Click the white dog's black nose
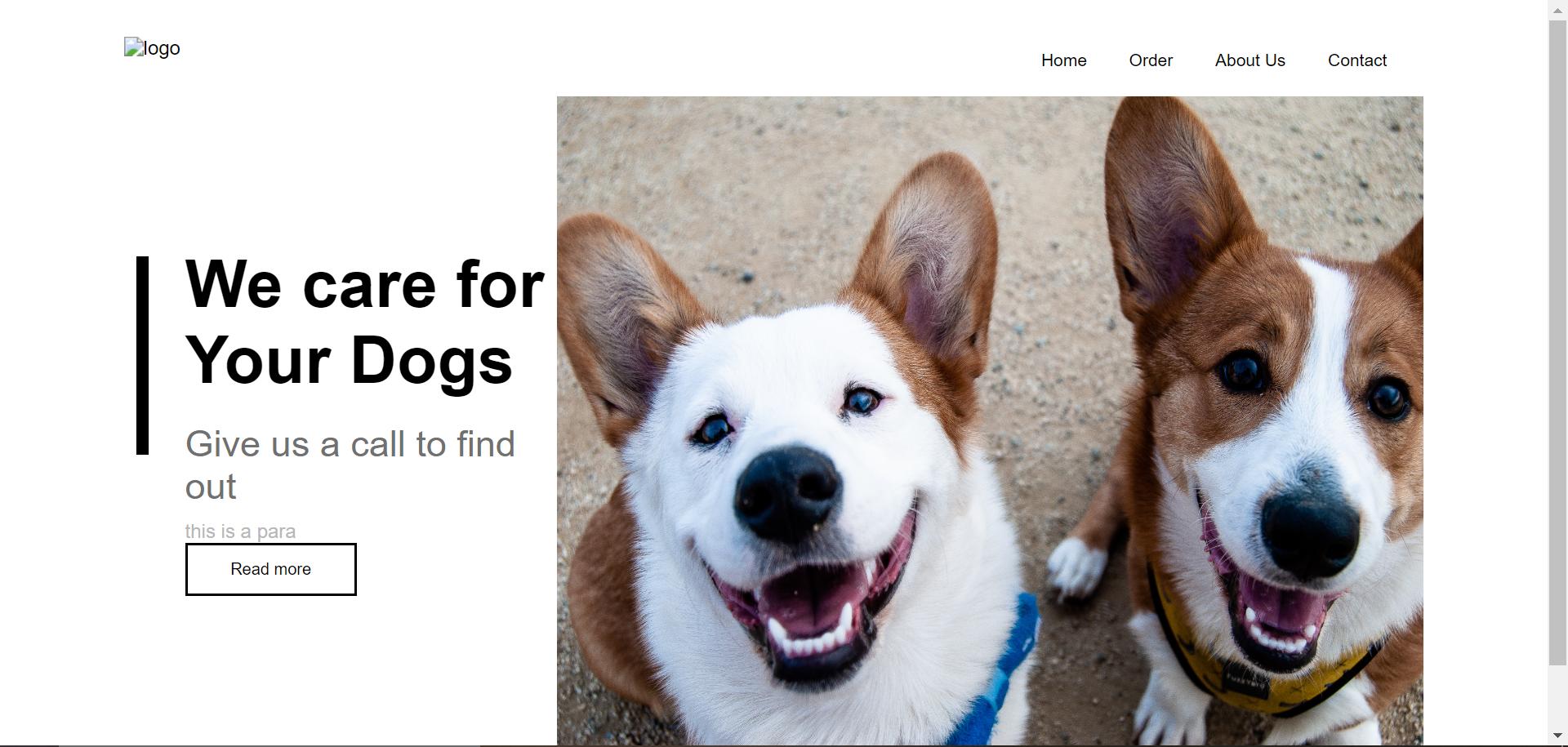 (x=786, y=491)
